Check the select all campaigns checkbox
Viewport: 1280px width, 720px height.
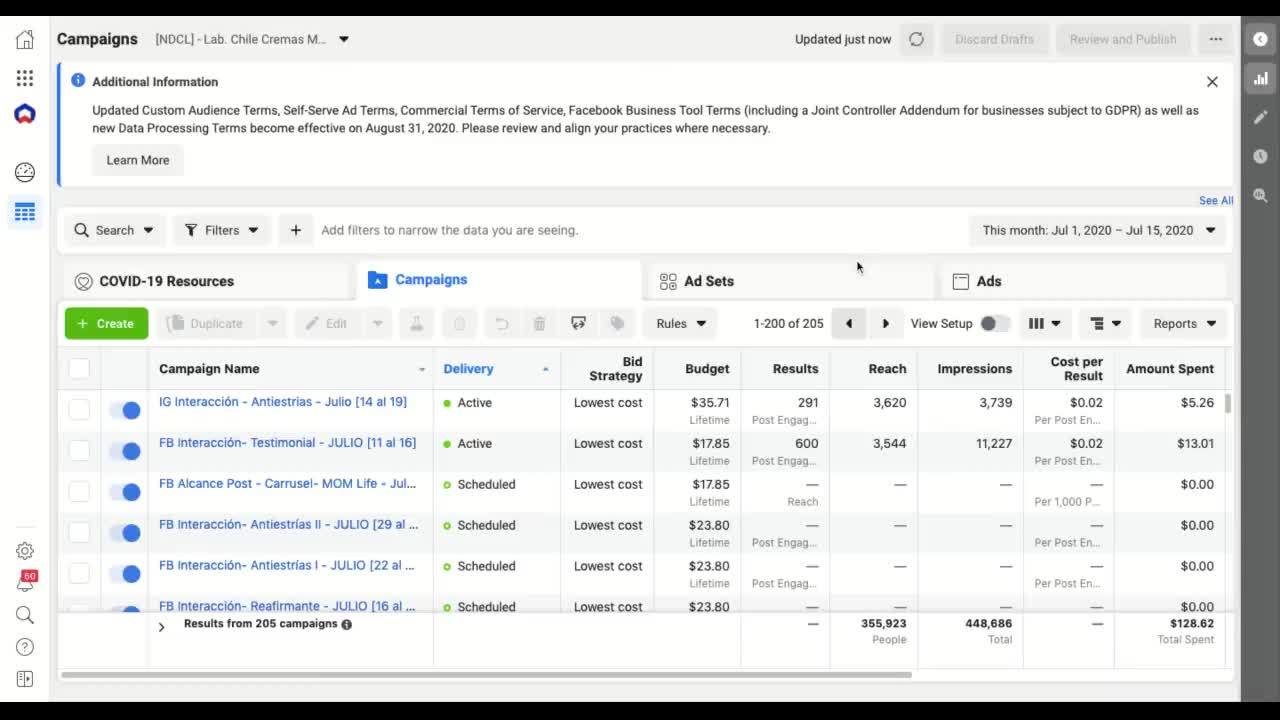coord(79,369)
